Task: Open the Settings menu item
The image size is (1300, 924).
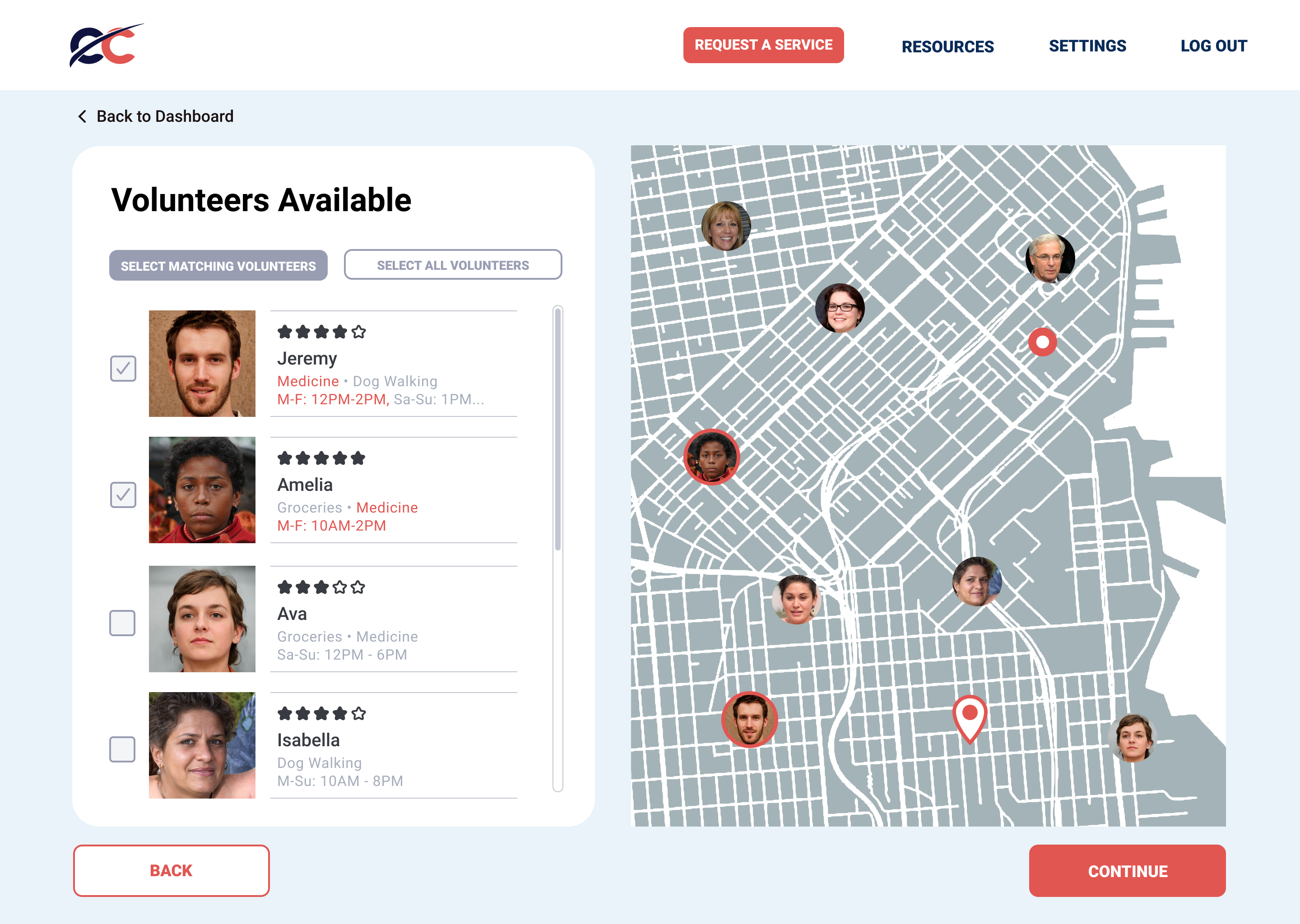Action: [1087, 46]
